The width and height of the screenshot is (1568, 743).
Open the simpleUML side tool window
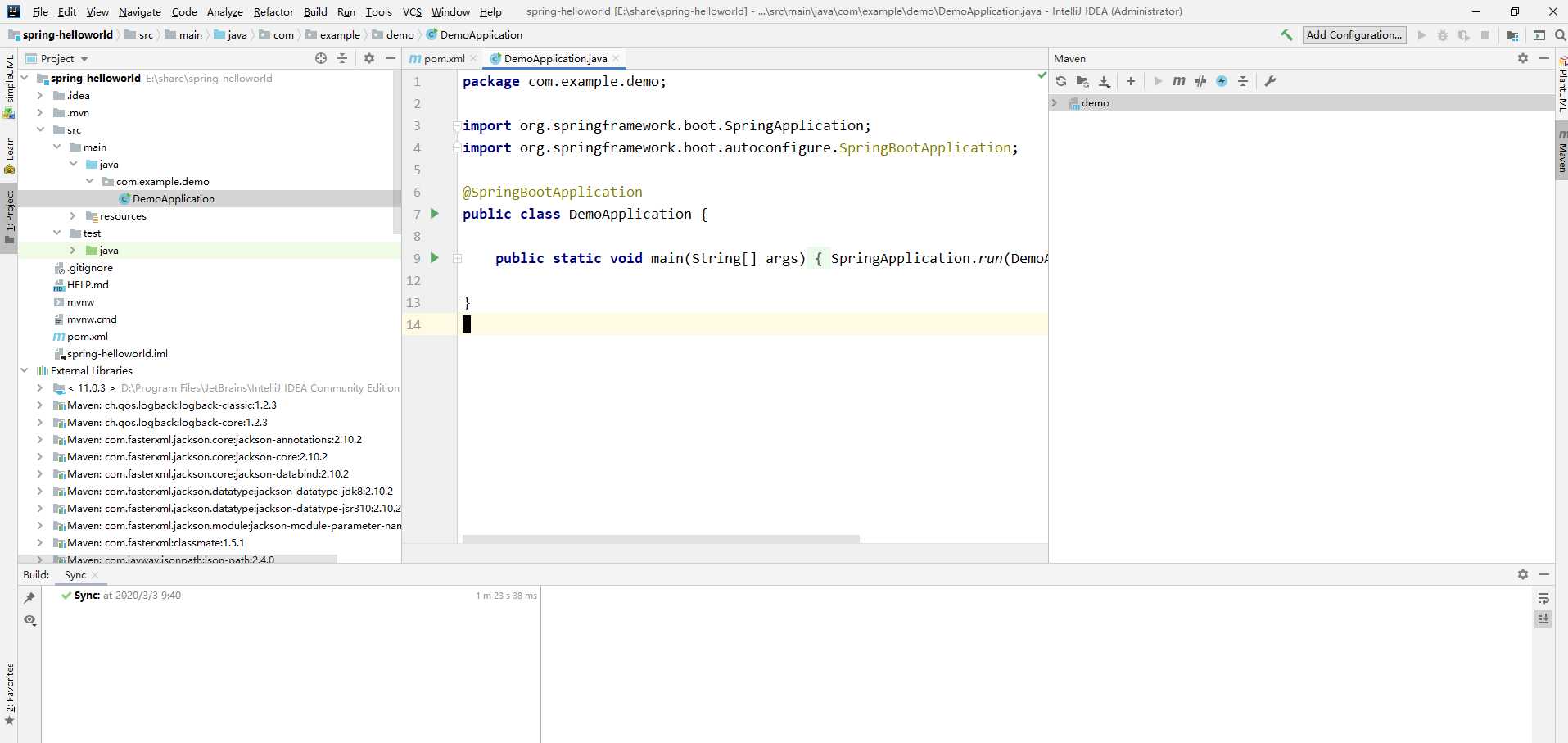coord(9,86)
